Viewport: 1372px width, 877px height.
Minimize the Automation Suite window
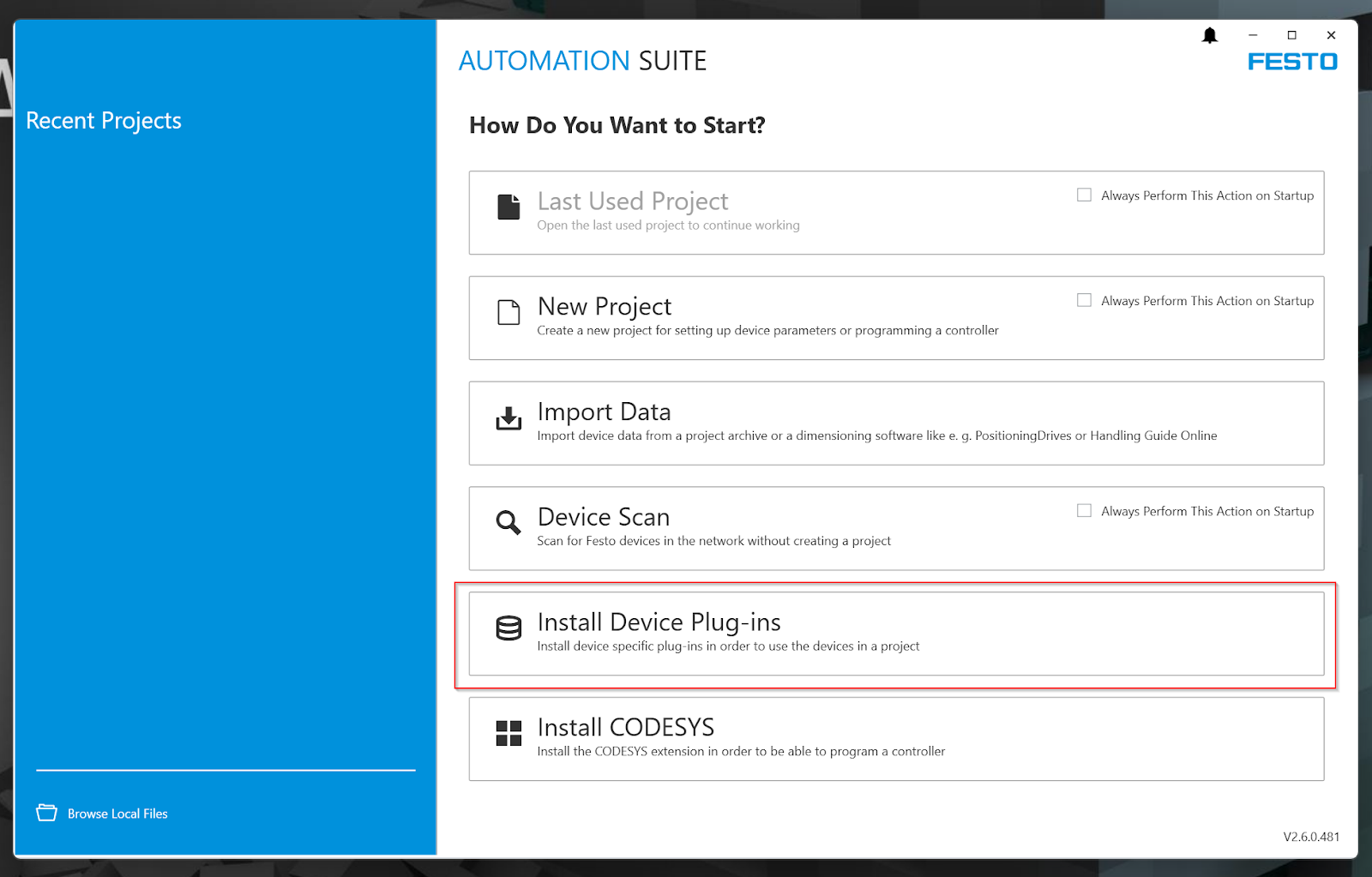tap(1253, 35)
